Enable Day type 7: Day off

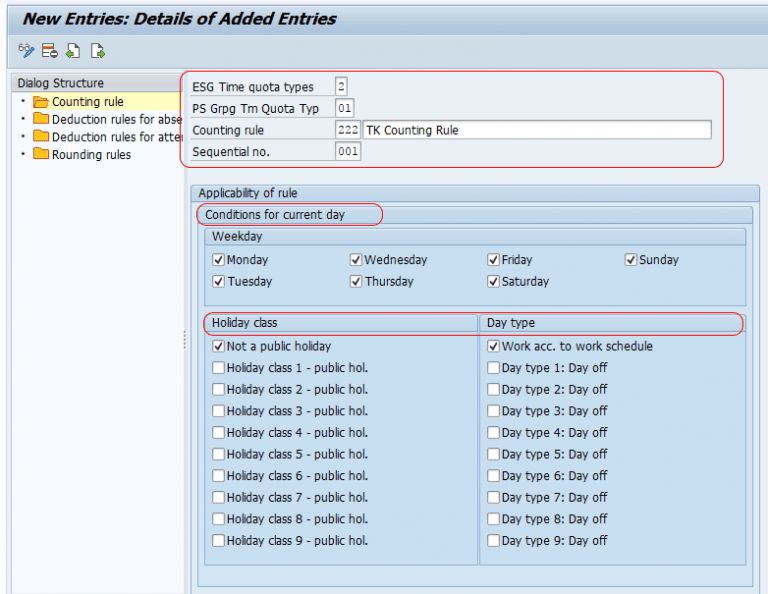(493, 498)
